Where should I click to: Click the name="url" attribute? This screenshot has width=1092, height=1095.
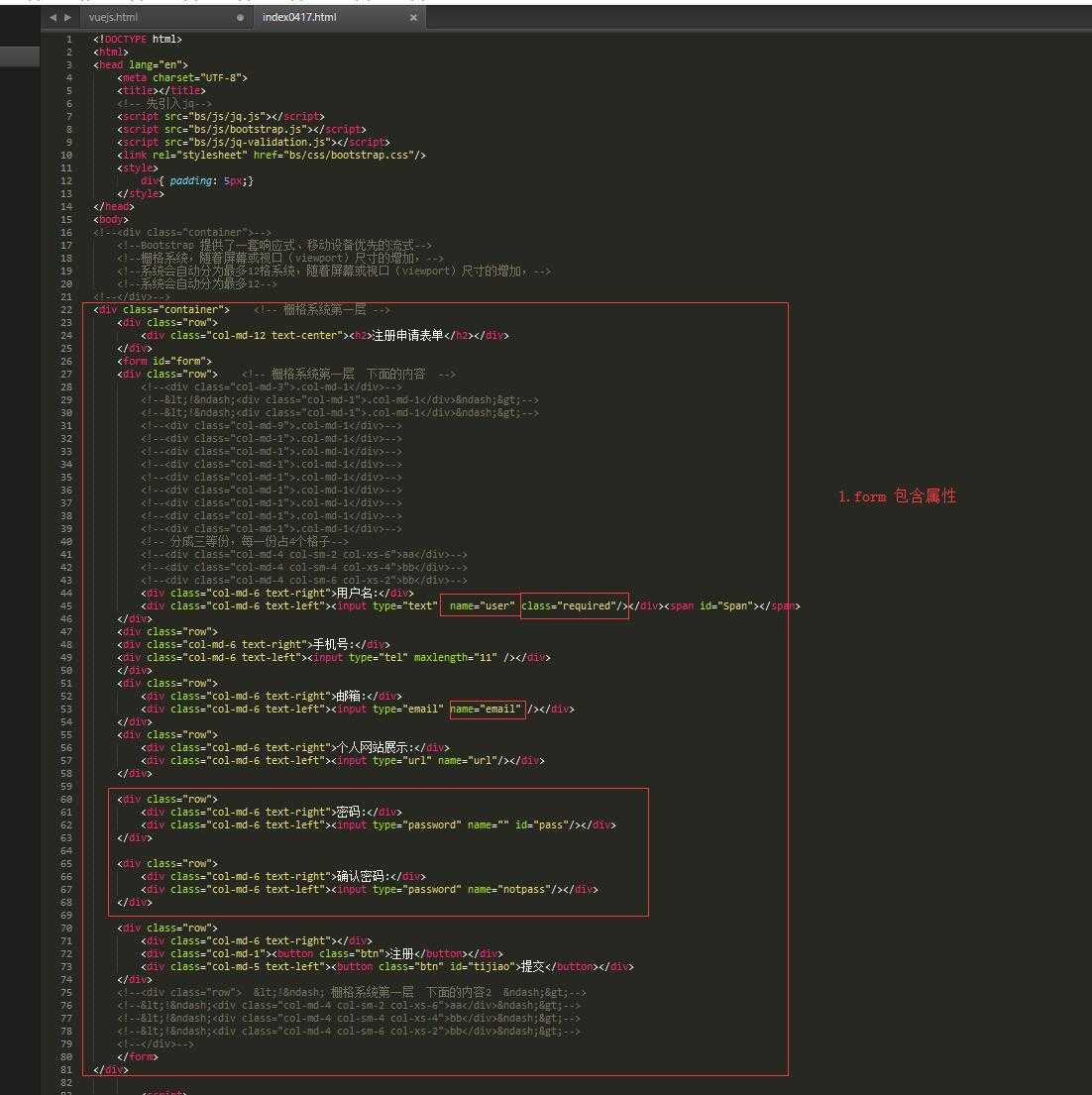(467, 760)
